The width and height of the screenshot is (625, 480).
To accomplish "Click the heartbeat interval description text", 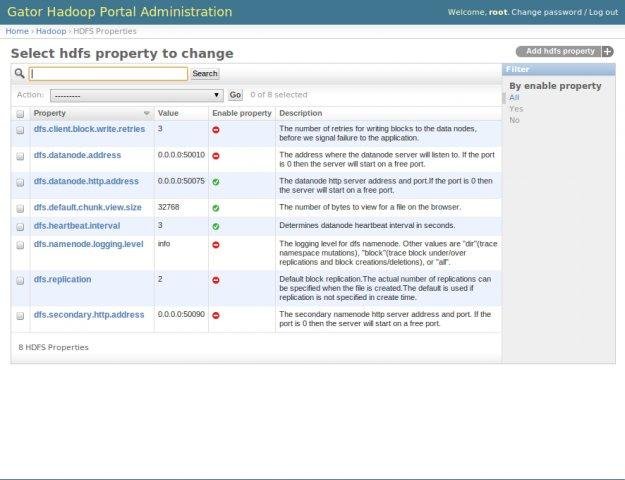I will [x=367, y=225].
